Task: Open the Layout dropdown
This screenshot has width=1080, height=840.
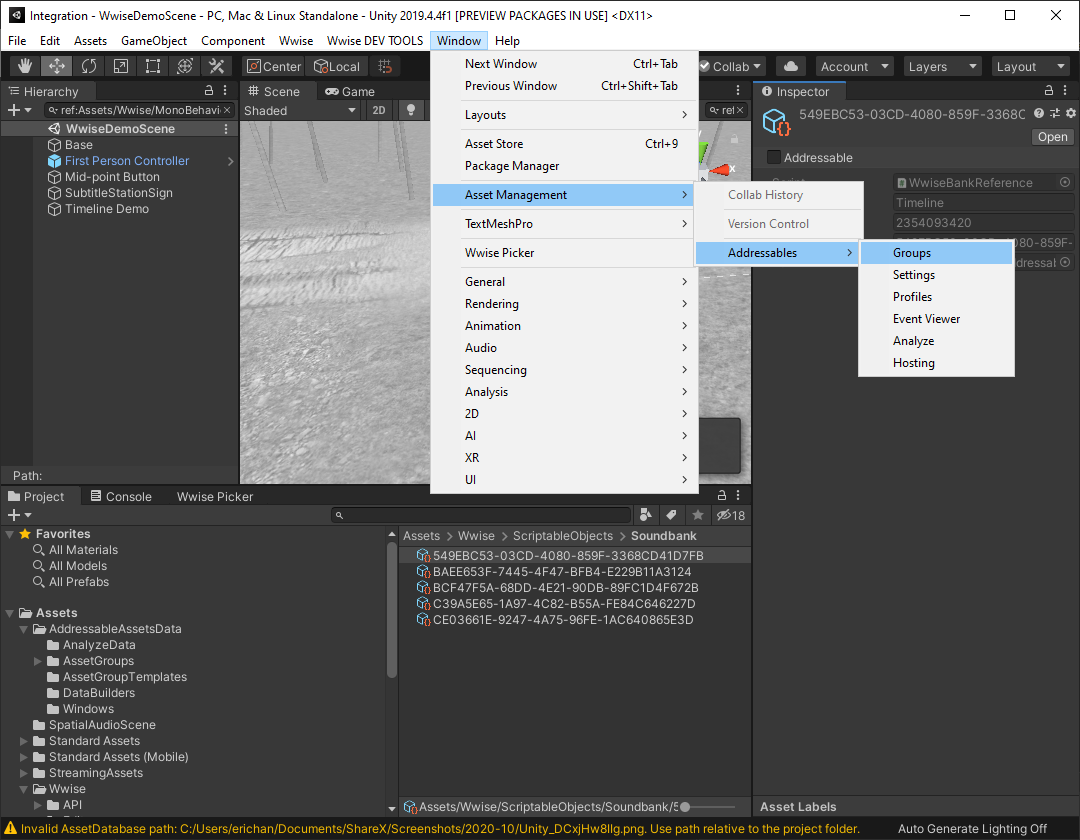Action: (1030, 66)
